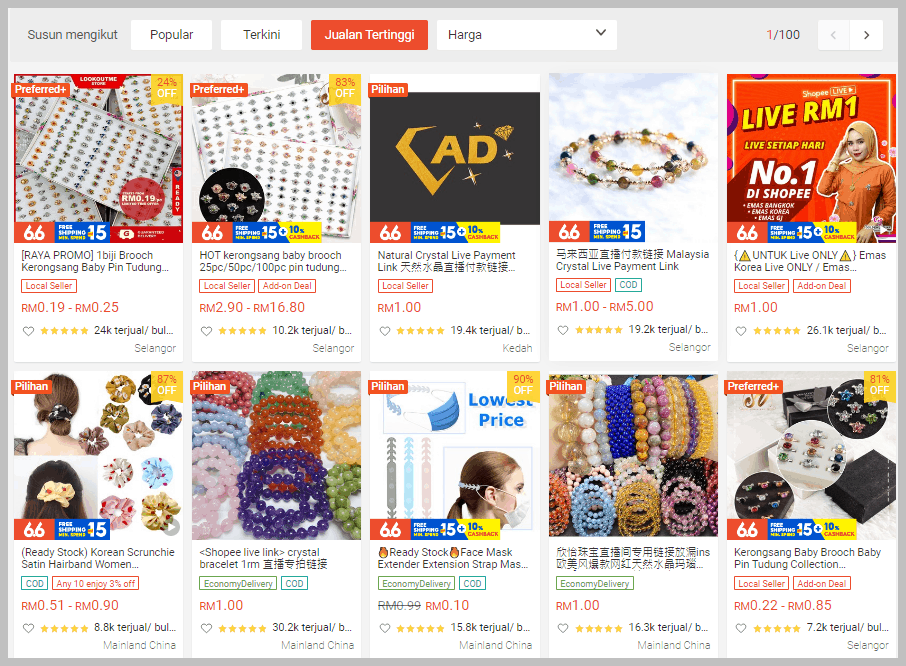Sort by Popular tab
906x666 pixels.
[x=171, y=35]
